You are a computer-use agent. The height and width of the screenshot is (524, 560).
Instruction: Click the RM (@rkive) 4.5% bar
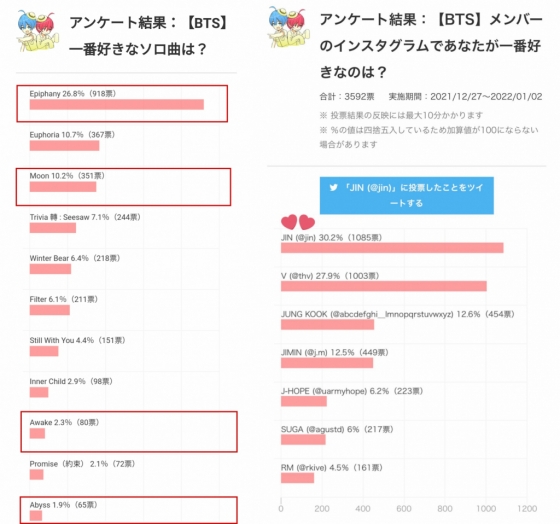[x=298, y=478]
